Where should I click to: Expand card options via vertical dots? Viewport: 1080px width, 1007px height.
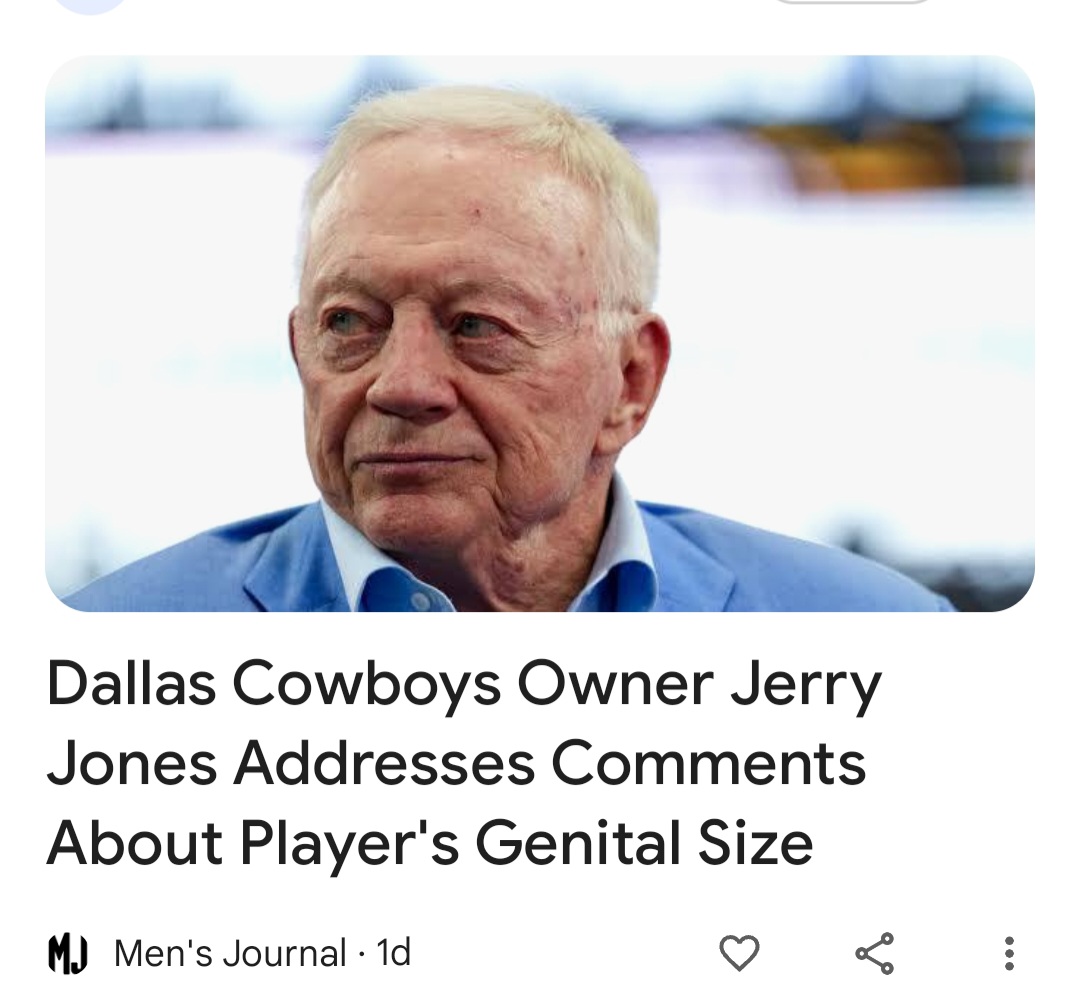click(1009, 953)
